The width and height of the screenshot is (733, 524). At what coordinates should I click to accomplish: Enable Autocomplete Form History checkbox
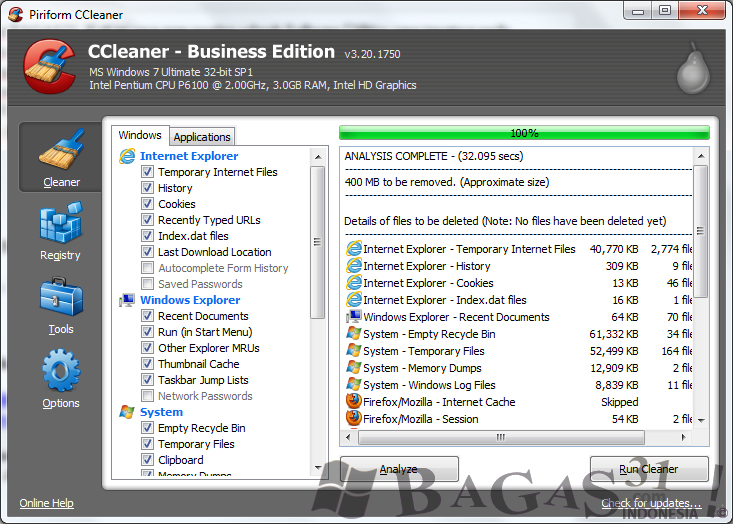tap(147, 268)
